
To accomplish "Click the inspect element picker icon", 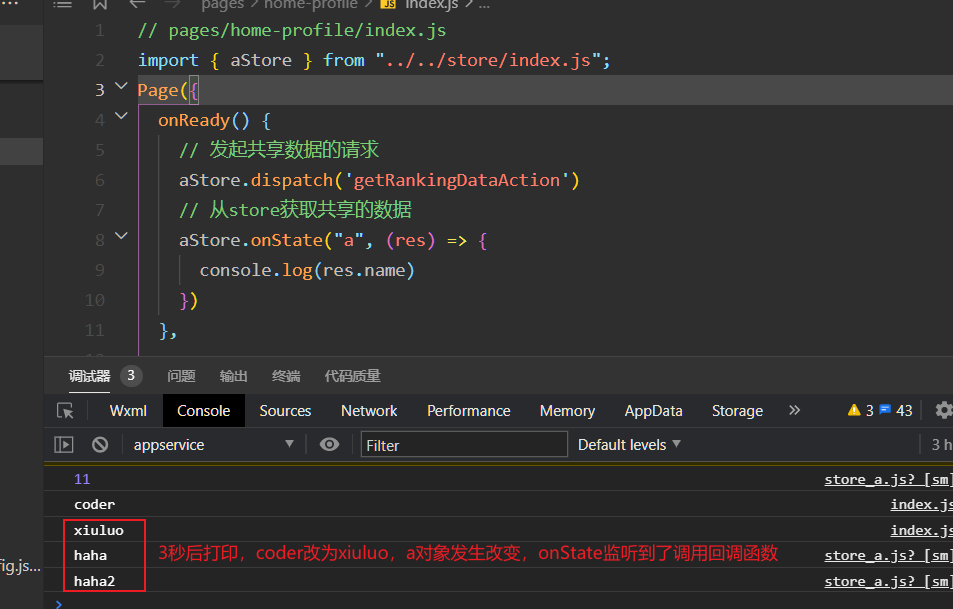I will coord(66,411).
